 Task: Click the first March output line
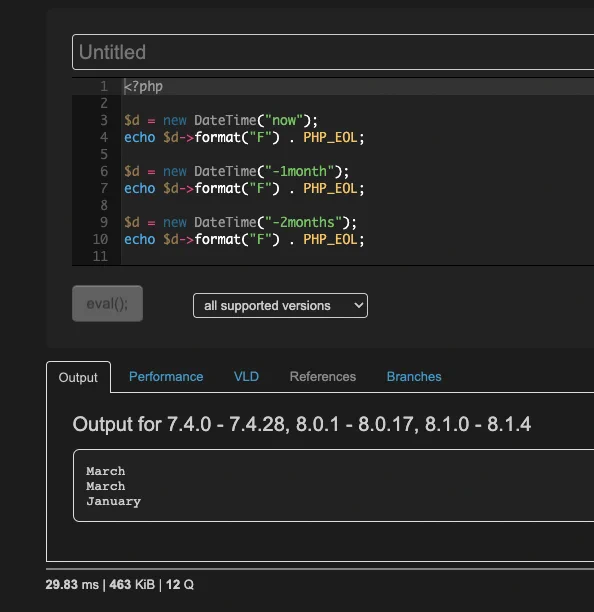[106, 471]
